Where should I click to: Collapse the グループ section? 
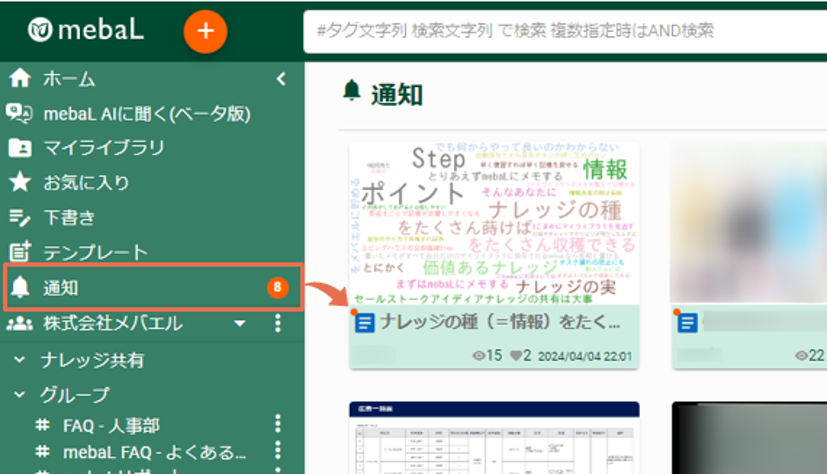(x=20, y=394)
